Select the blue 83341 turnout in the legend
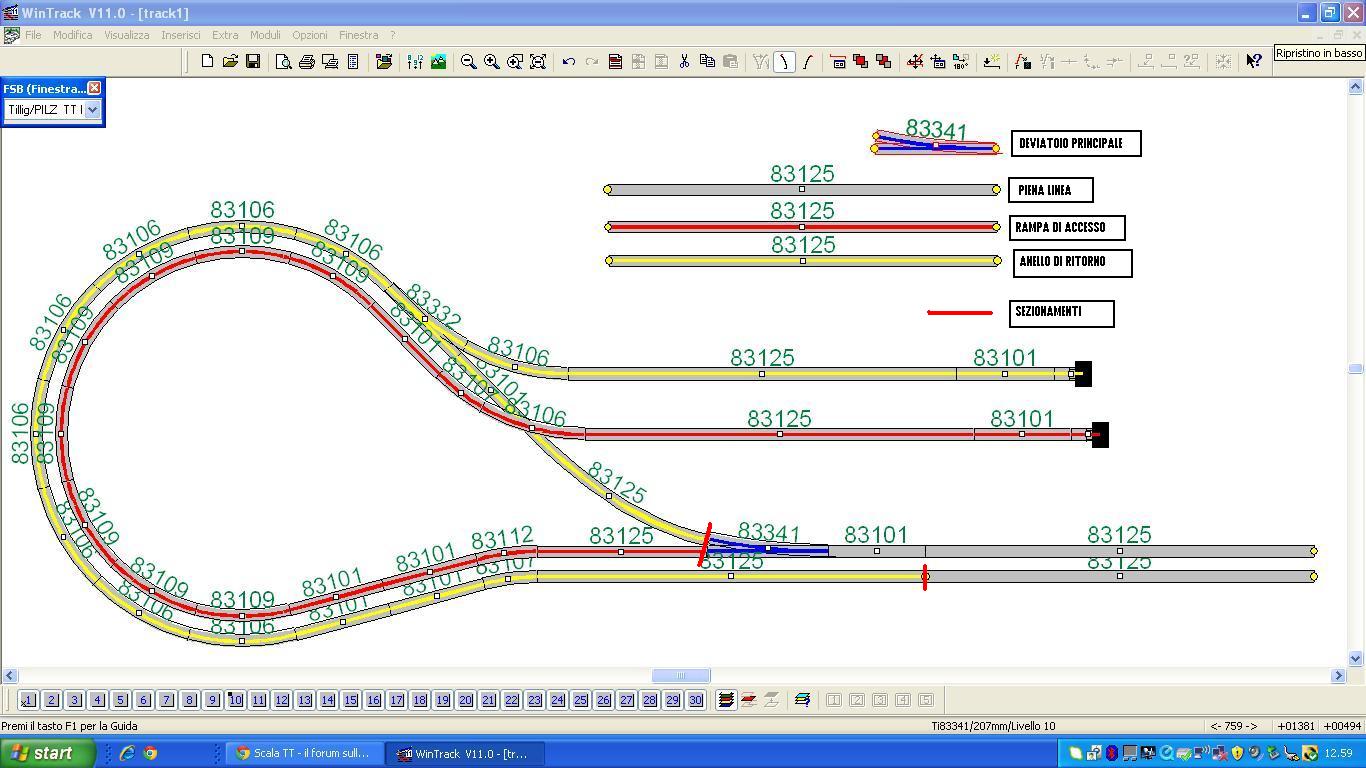This screenshot has height=768, width=1366. 935,145
